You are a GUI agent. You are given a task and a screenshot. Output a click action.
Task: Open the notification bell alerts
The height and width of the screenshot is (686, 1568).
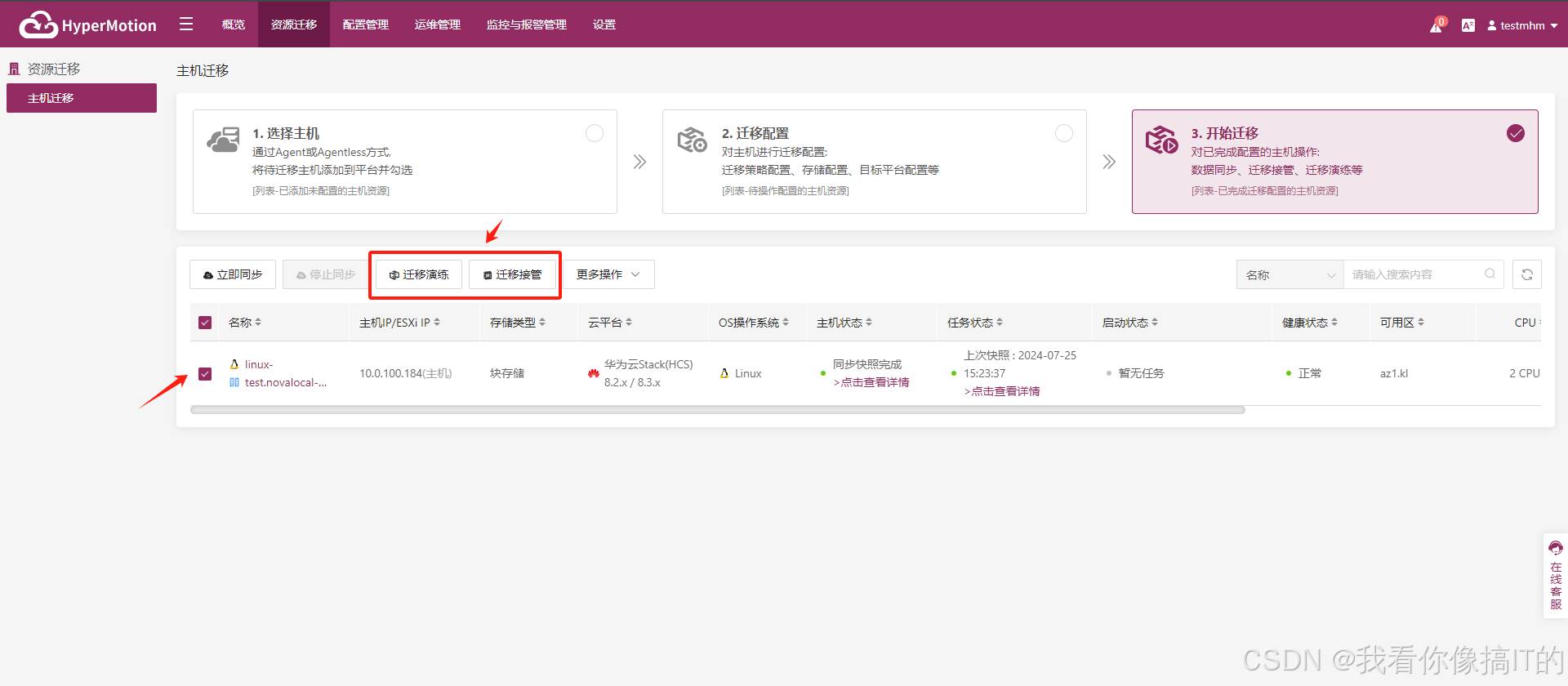[x=1436, y=26]
